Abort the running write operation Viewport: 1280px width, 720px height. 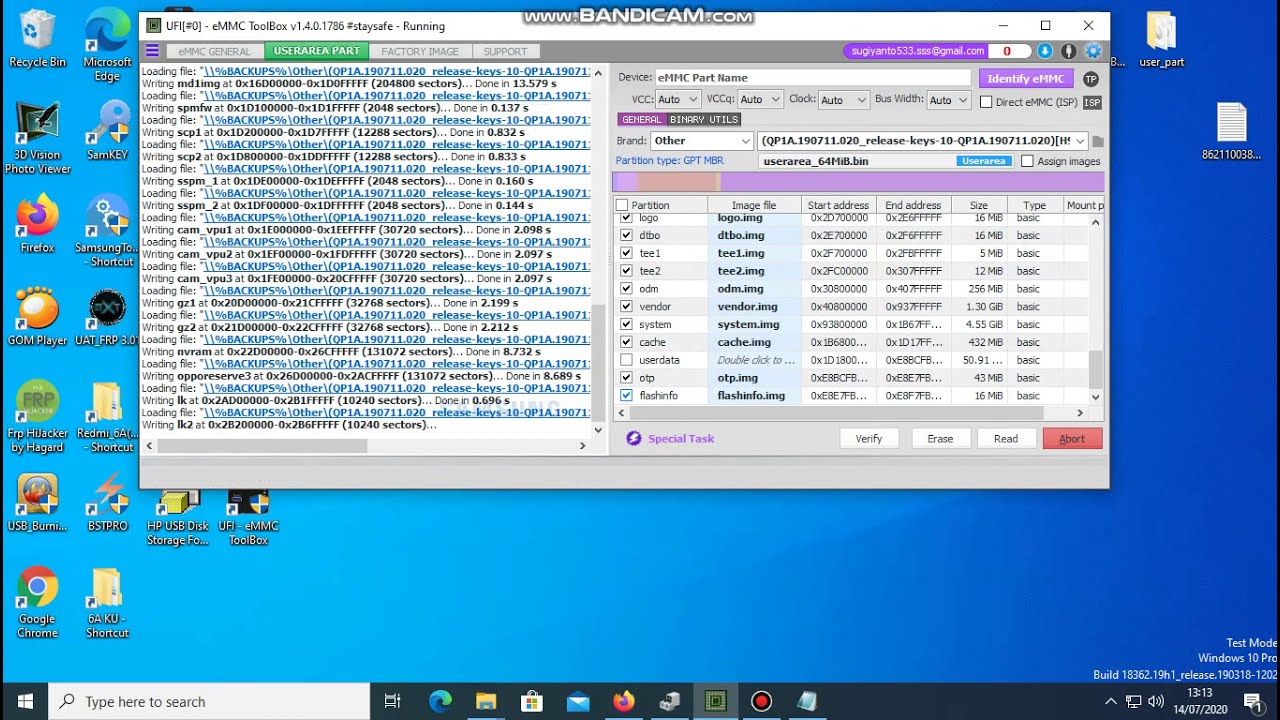[x=1072, y=438]
